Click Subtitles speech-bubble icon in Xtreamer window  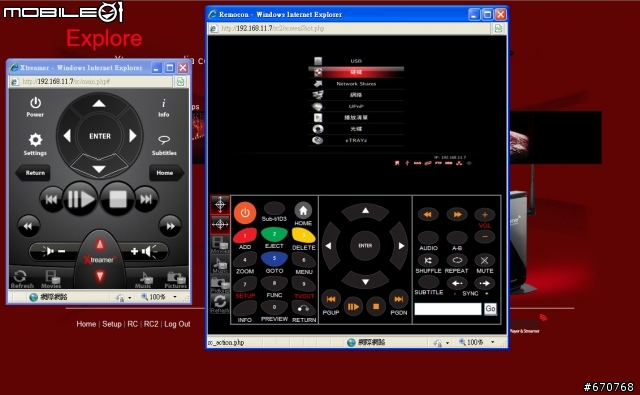coord(164,140)
